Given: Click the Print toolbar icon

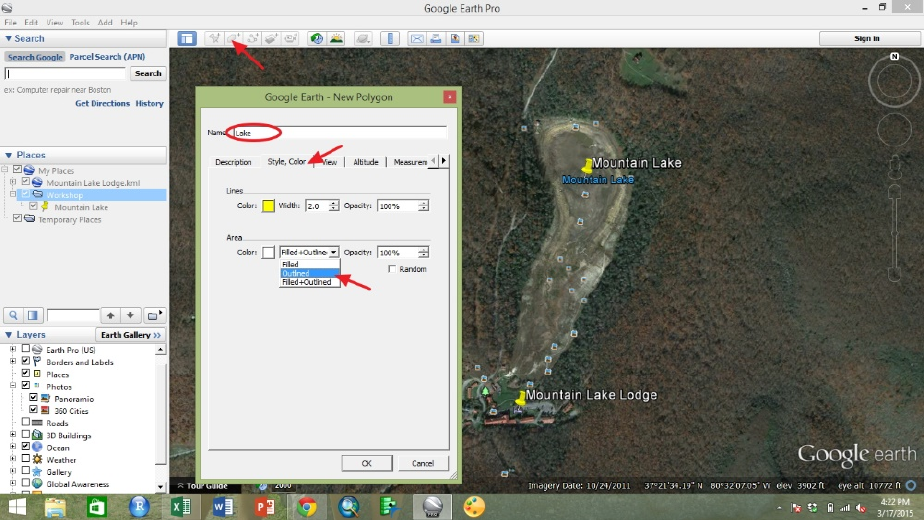Looking at the screenshot, I should 435,39.
